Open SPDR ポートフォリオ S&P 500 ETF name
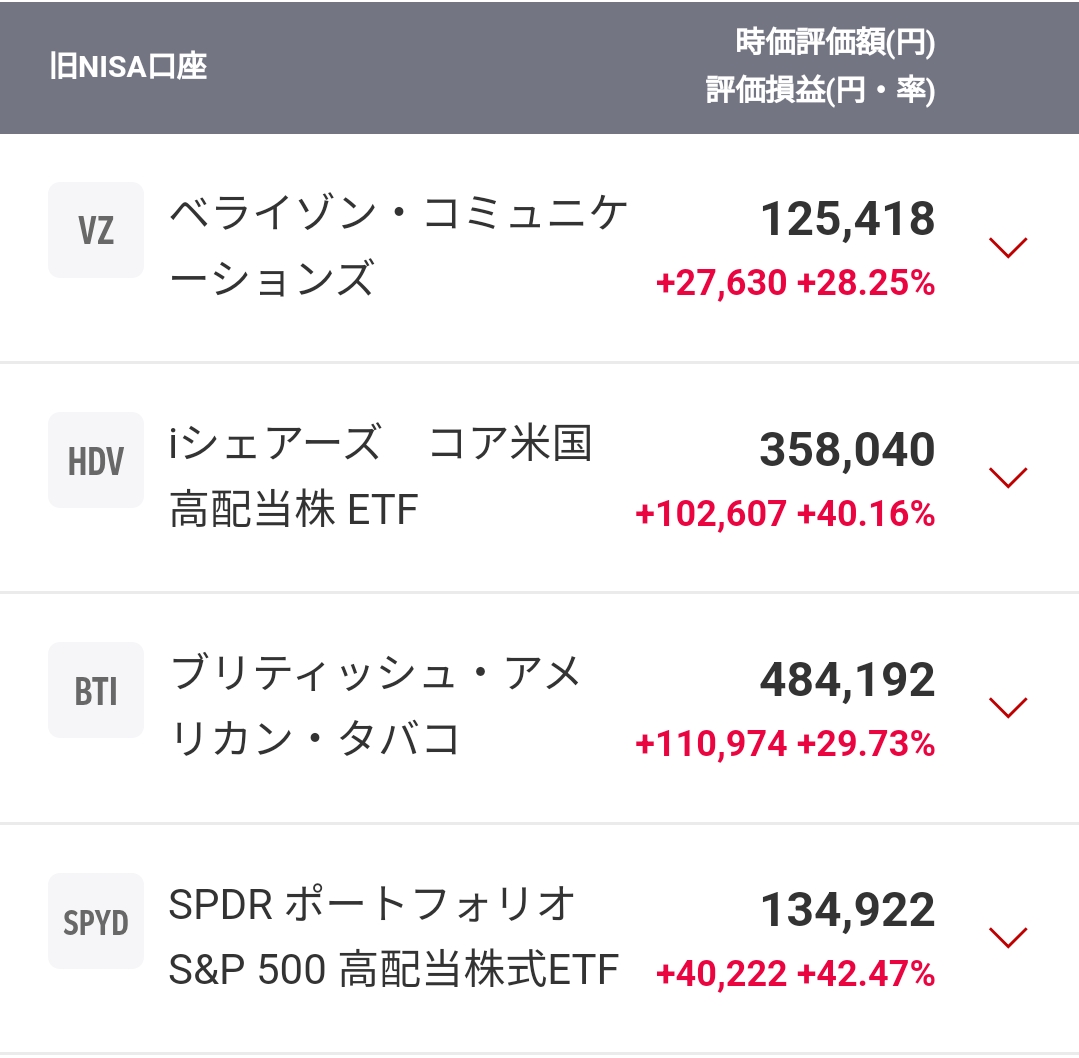 click(x=393, y=937)
